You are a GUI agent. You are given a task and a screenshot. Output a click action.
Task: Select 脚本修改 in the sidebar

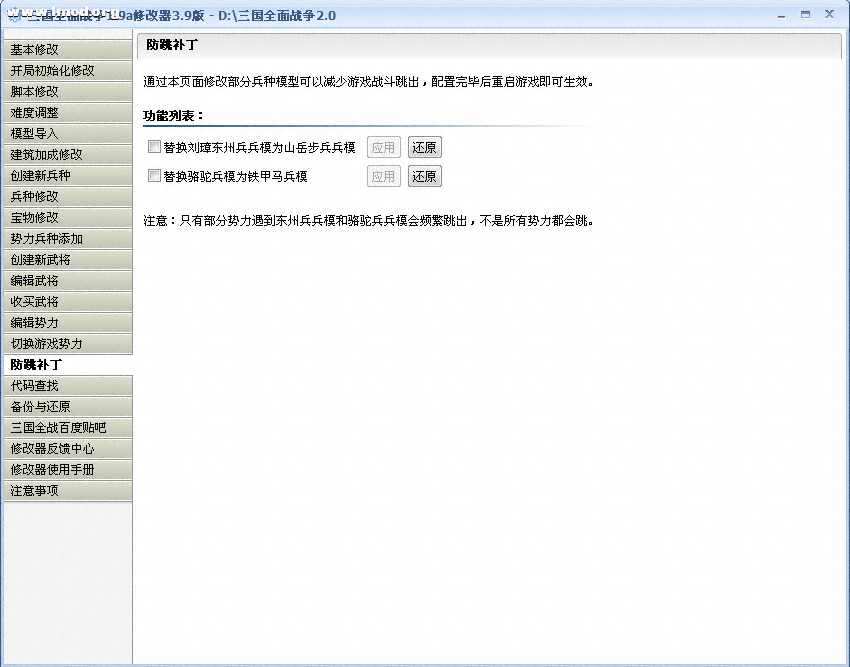click(67, 91)
